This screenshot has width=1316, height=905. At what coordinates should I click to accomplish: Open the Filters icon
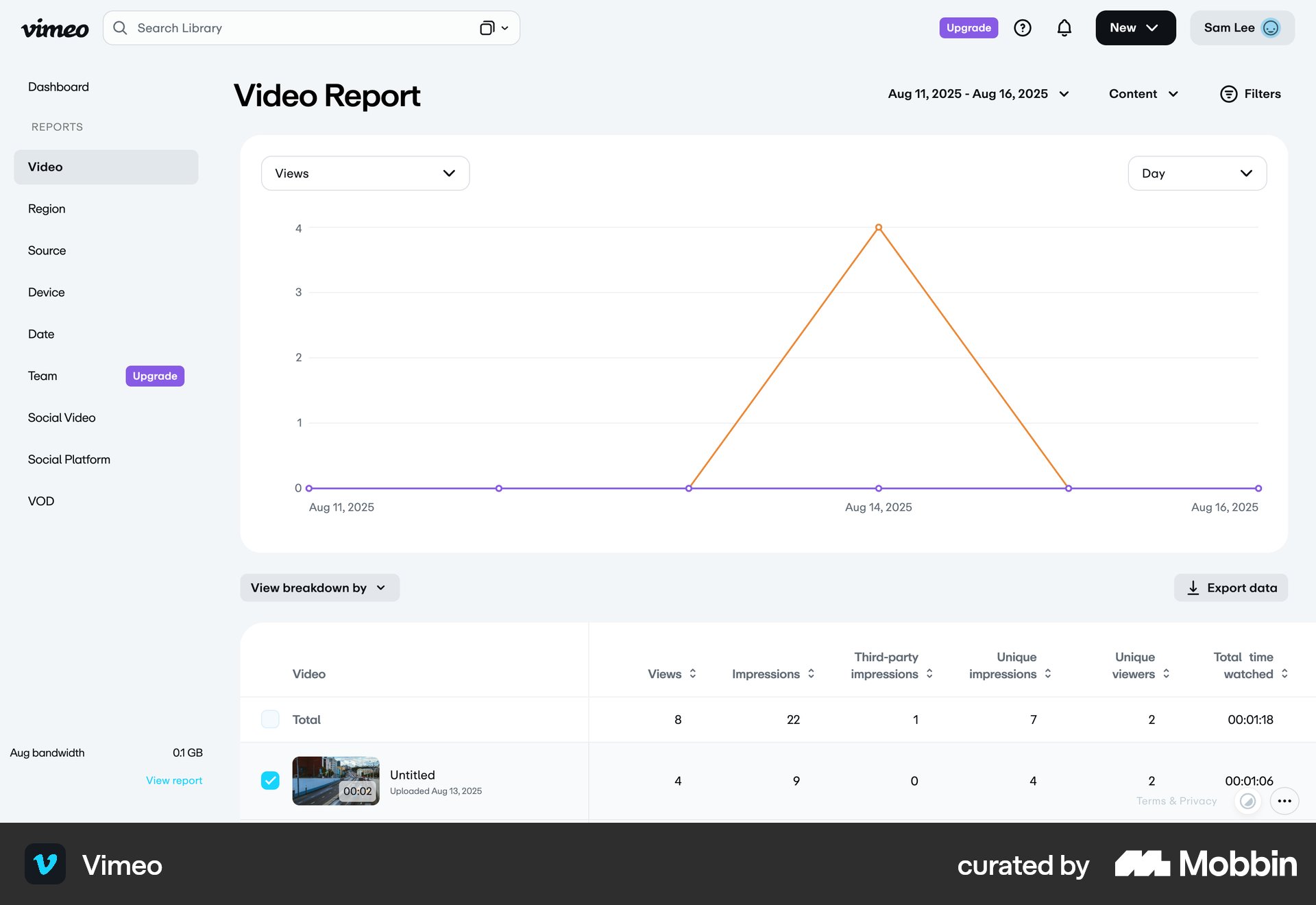coord(1228,94)
